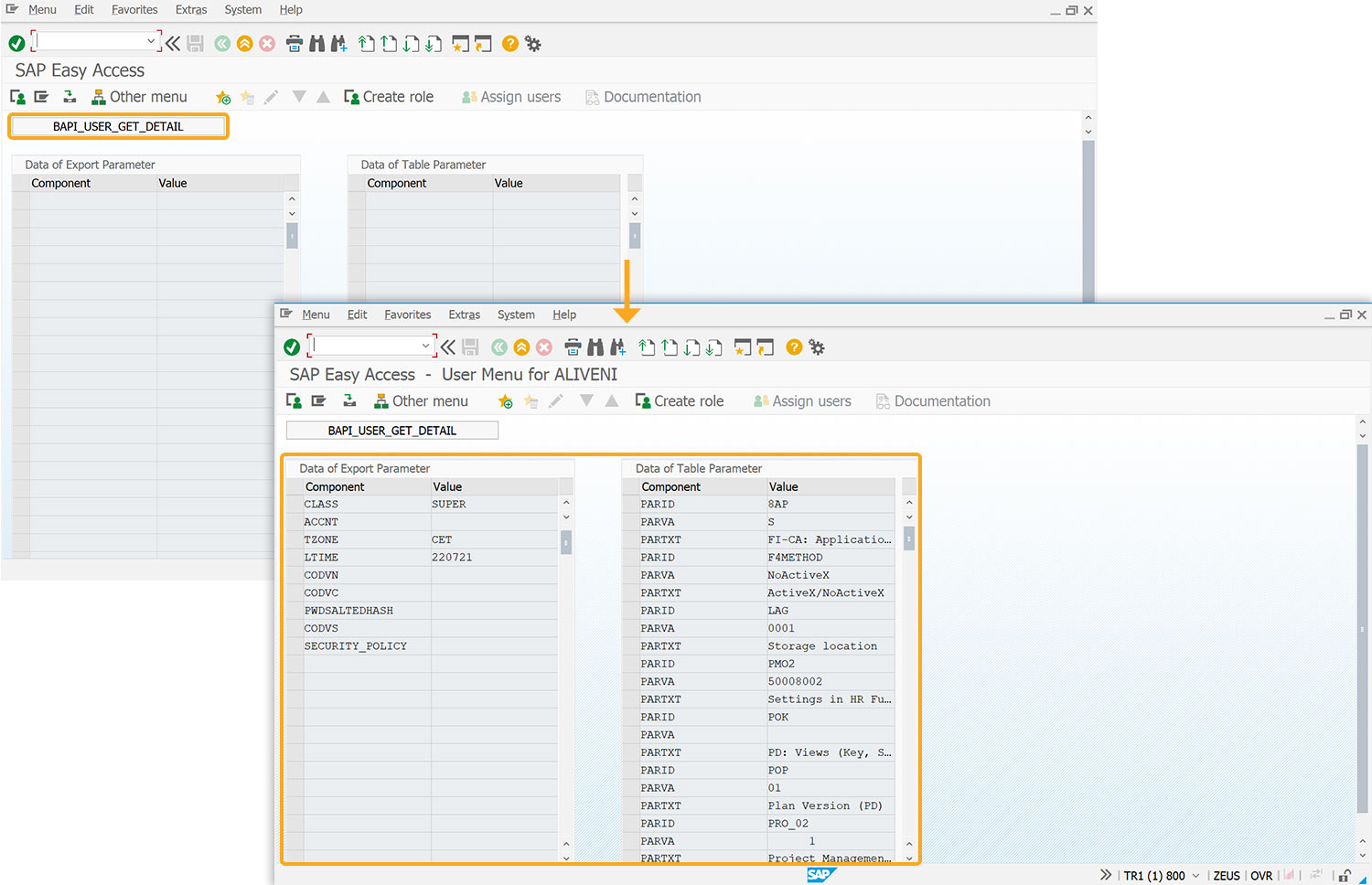This screenshot has width=1372, height=885.
Task: Click Find Next binoculars-plus icon in ALIVENI window
Action: click(618, 347)
